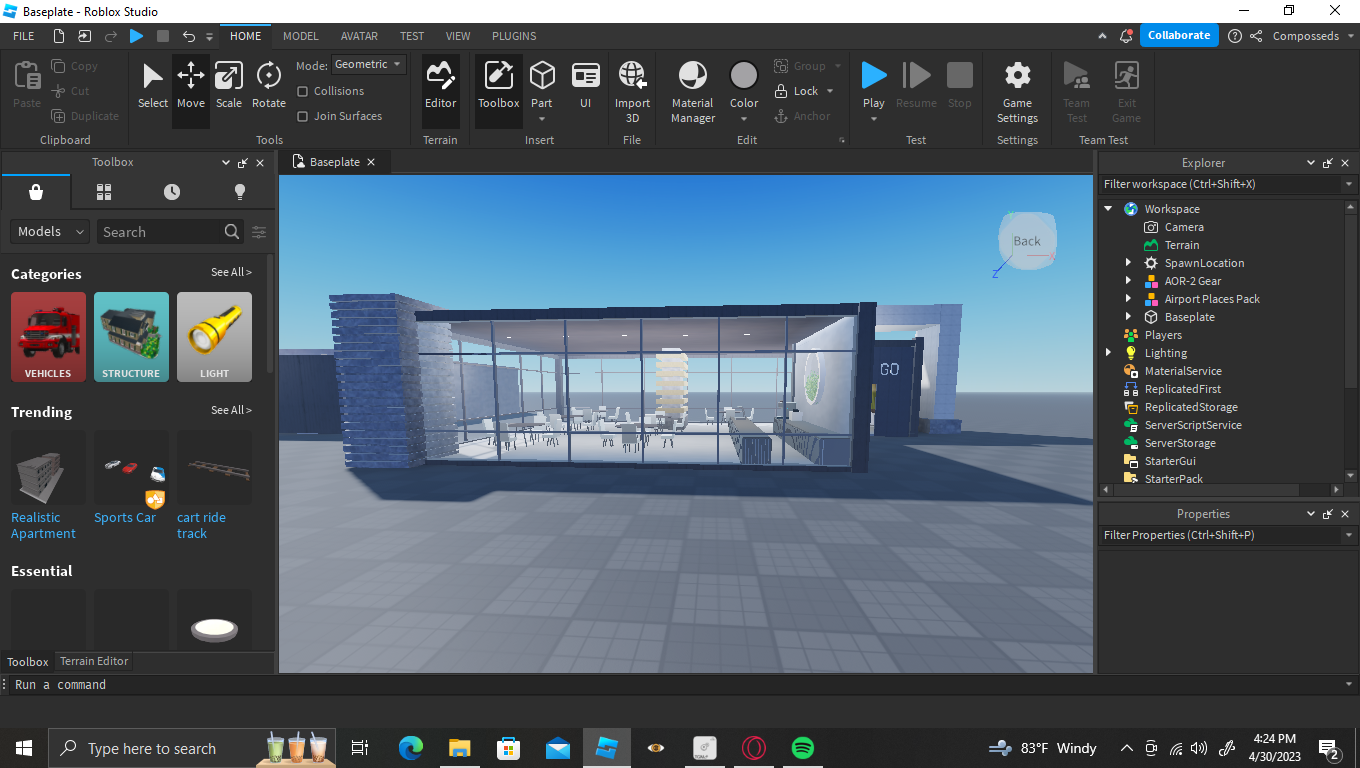Enable the Collisions checkbox
The height and width of the screenshot is (768, 1360).
click(x=303, y=91)
